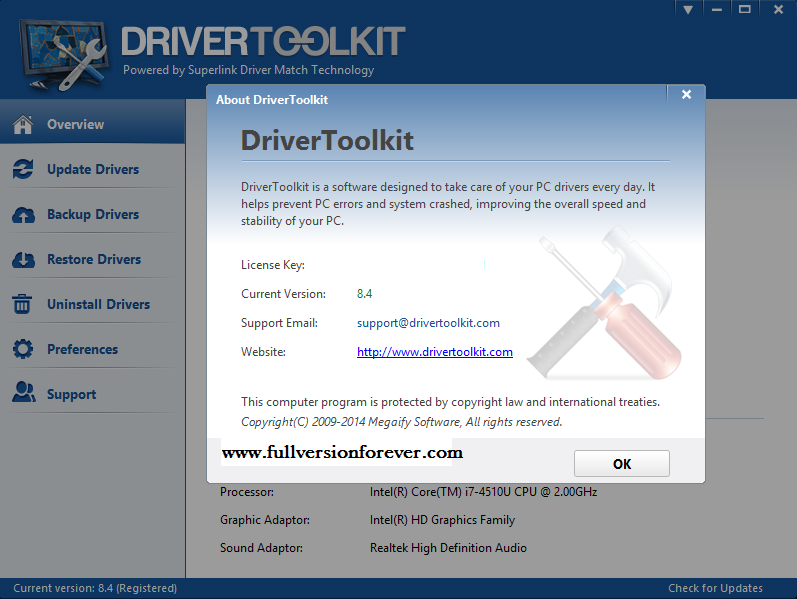The image size is (797, 599).
Task: Click the Update Drivers refresh icon
Action: (23, 169)
